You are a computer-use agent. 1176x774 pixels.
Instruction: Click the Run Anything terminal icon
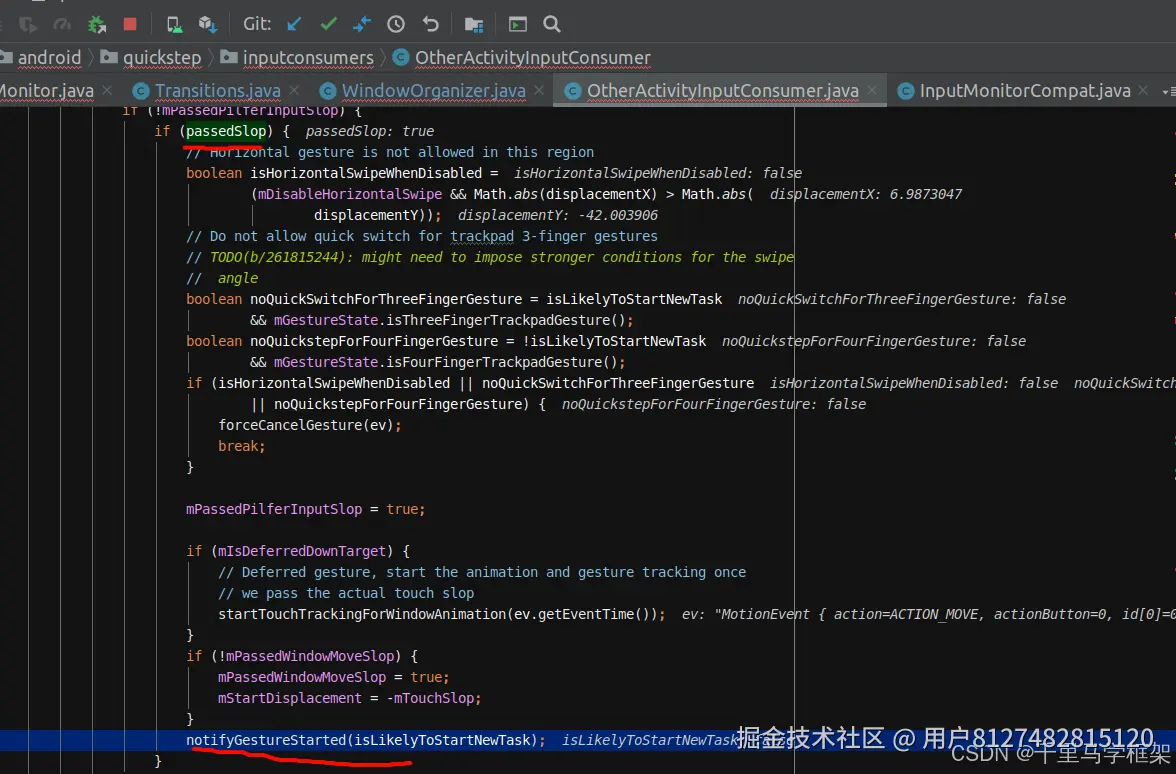tap(517, 24)
